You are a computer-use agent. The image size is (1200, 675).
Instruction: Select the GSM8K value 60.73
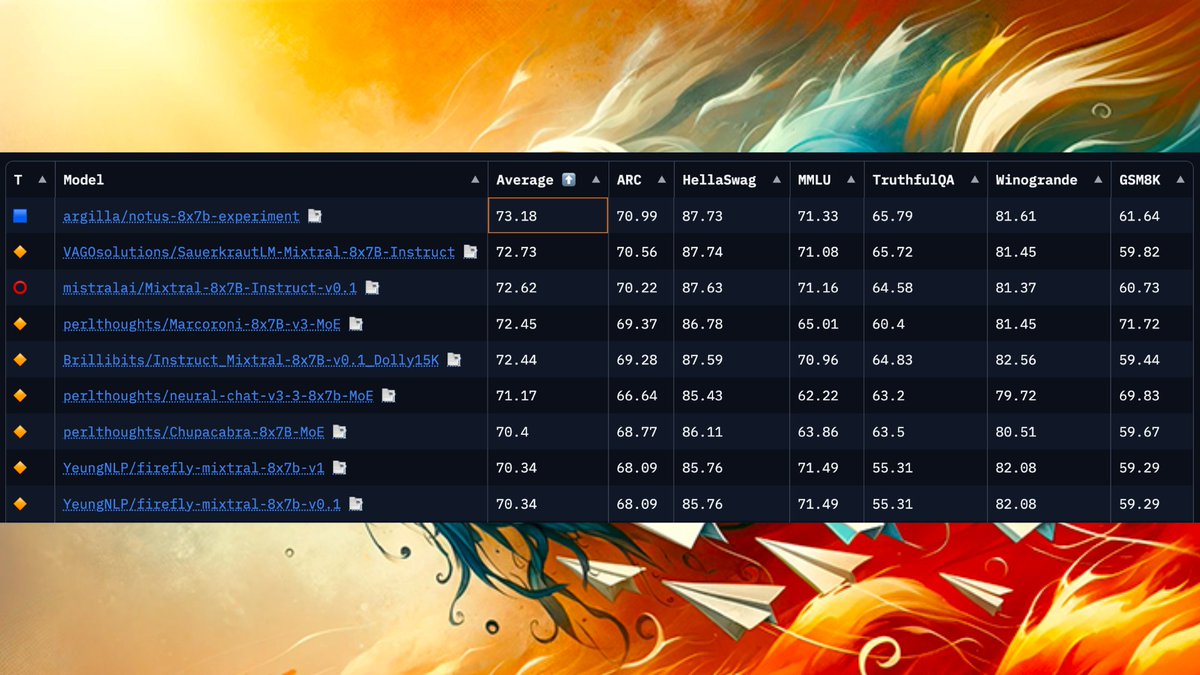point(1140,288)
